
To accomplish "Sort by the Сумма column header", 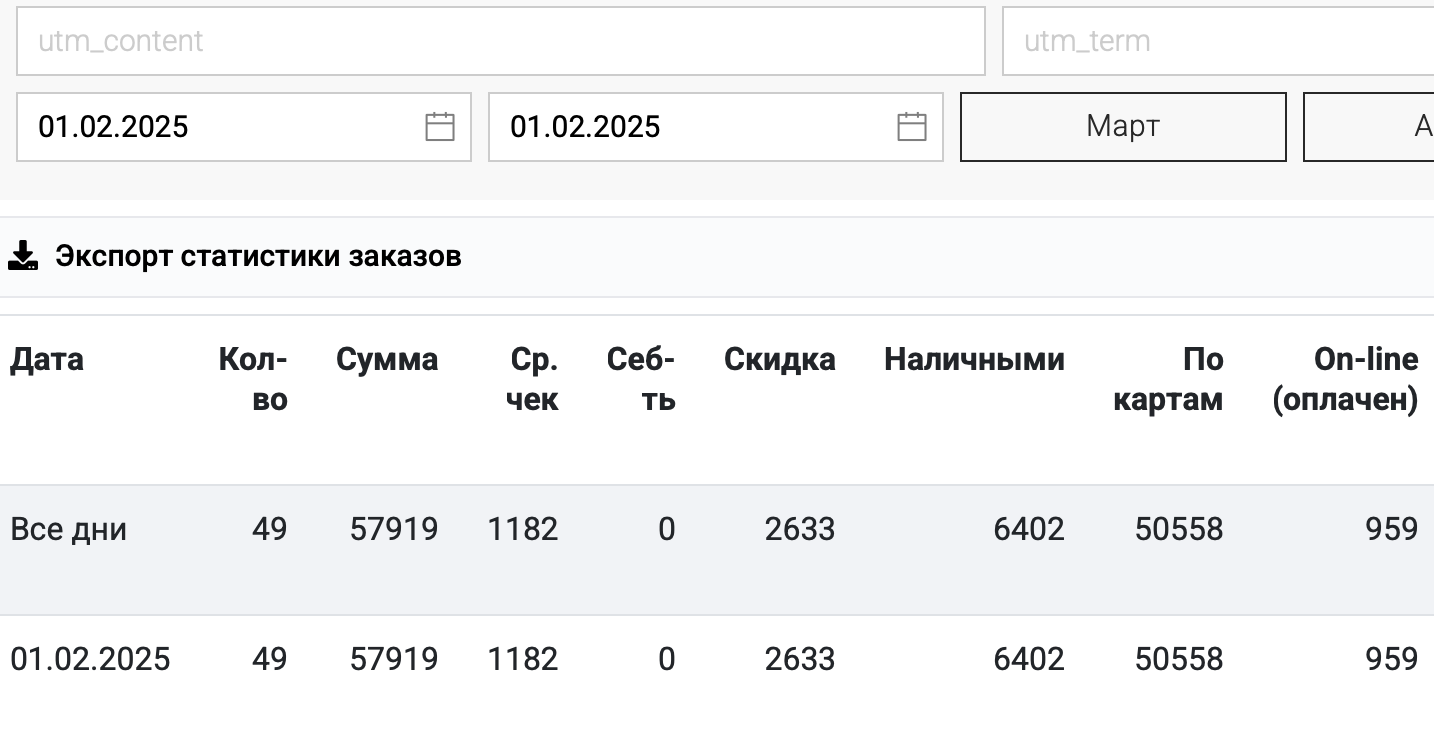I will coord(387,359).
